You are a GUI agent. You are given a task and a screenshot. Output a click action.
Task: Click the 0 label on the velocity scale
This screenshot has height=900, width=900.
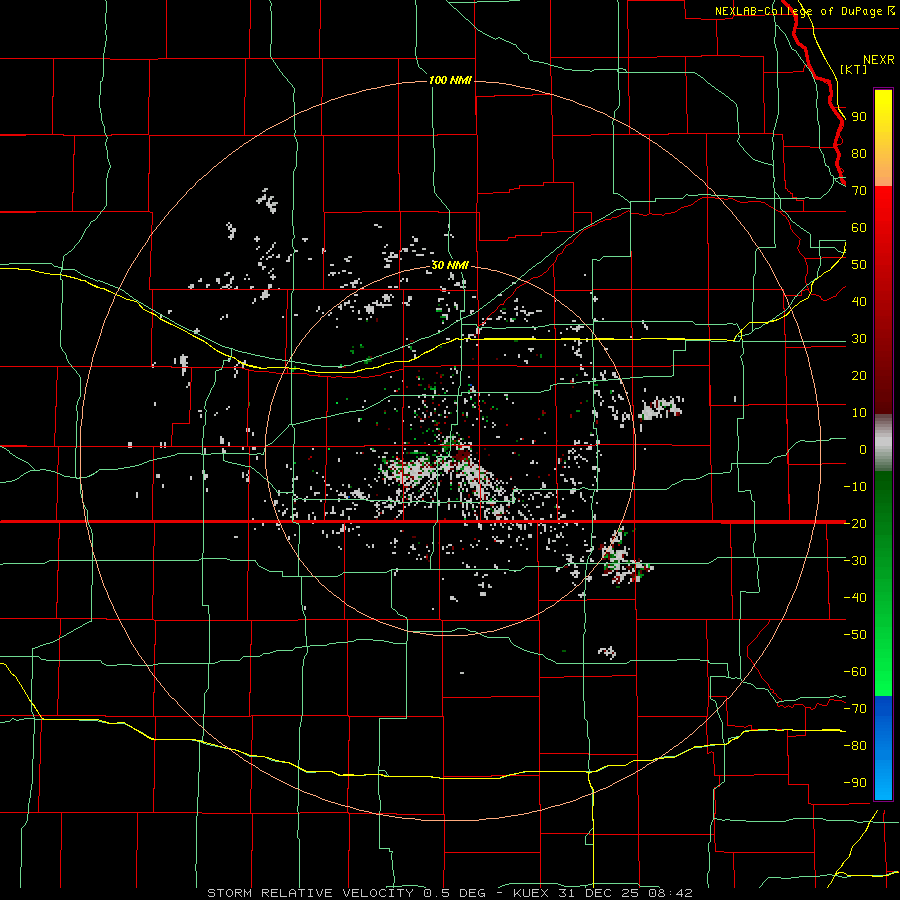pos(863,449)
